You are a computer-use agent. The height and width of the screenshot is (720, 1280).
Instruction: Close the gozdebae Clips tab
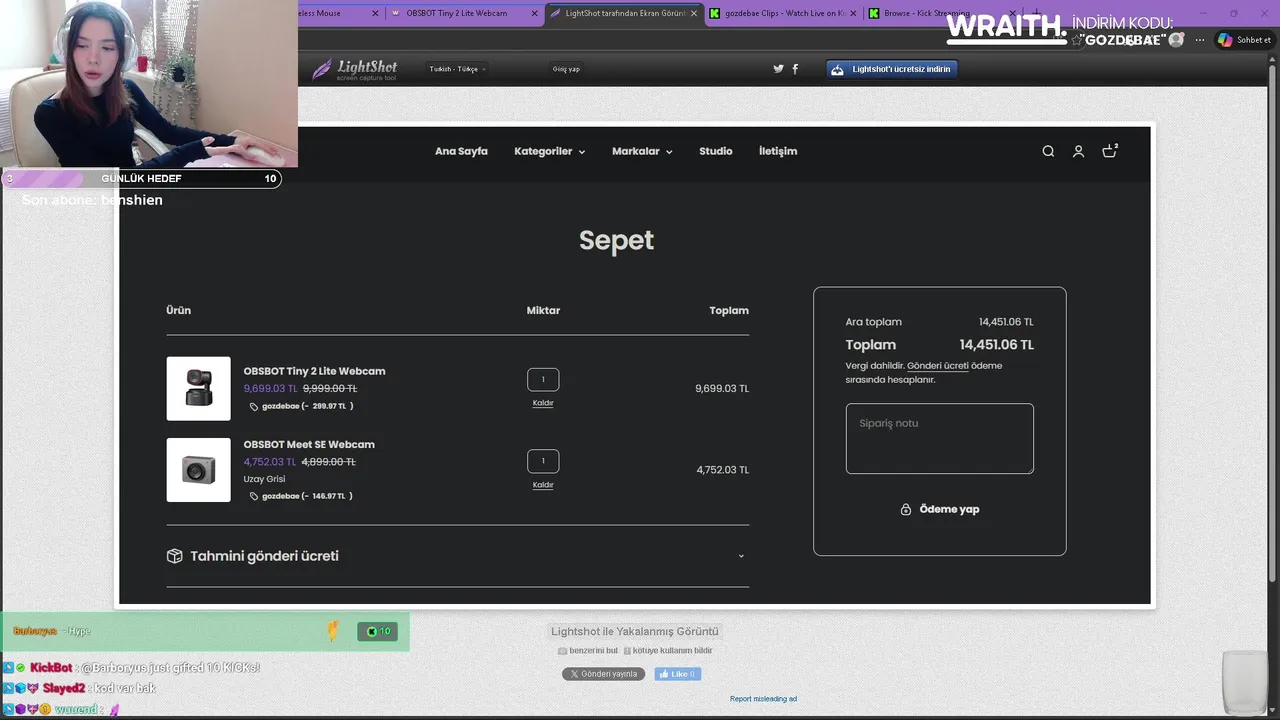pos(853,13)
